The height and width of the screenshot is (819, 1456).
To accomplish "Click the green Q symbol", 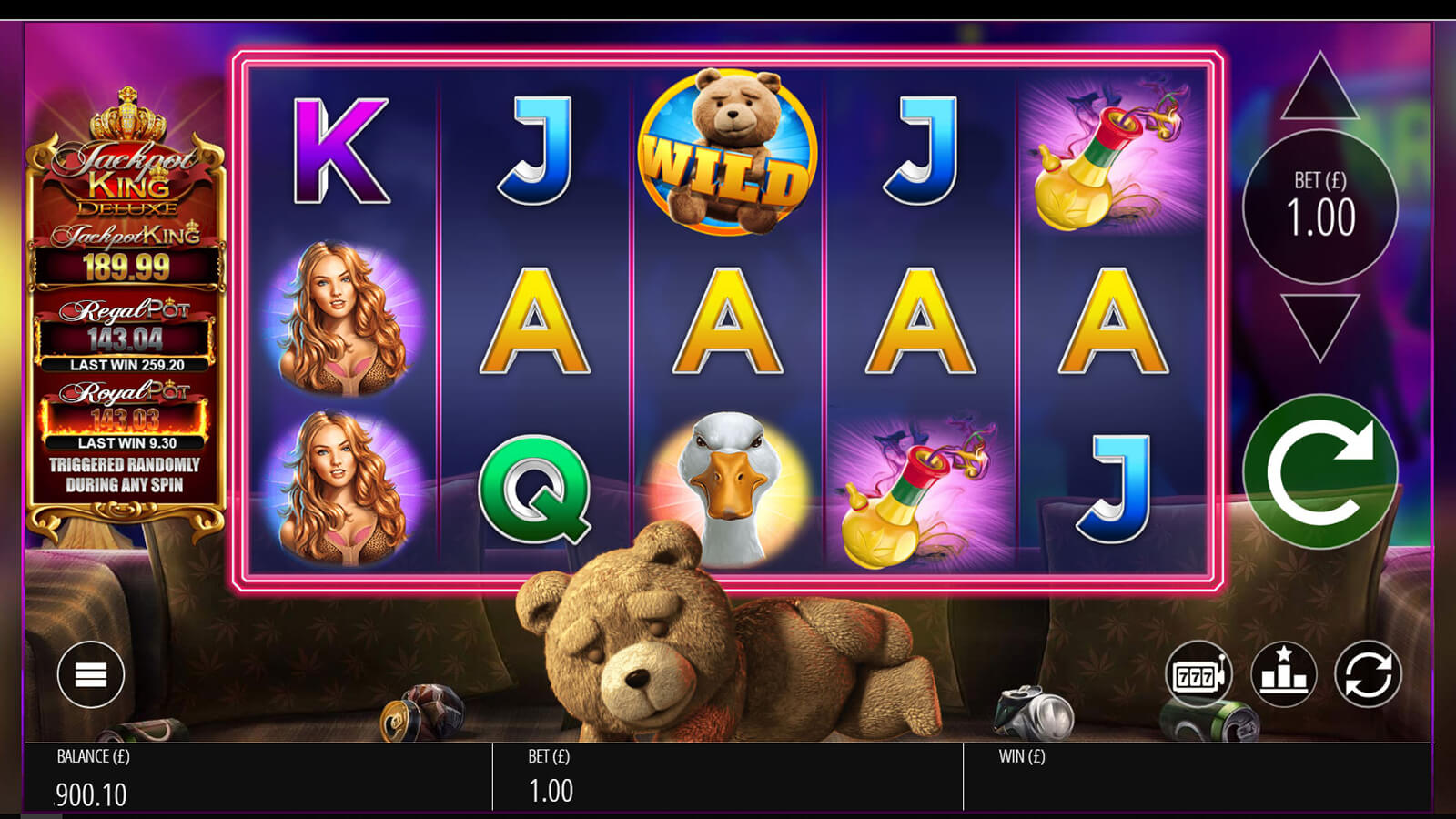I will coord(535,490).
